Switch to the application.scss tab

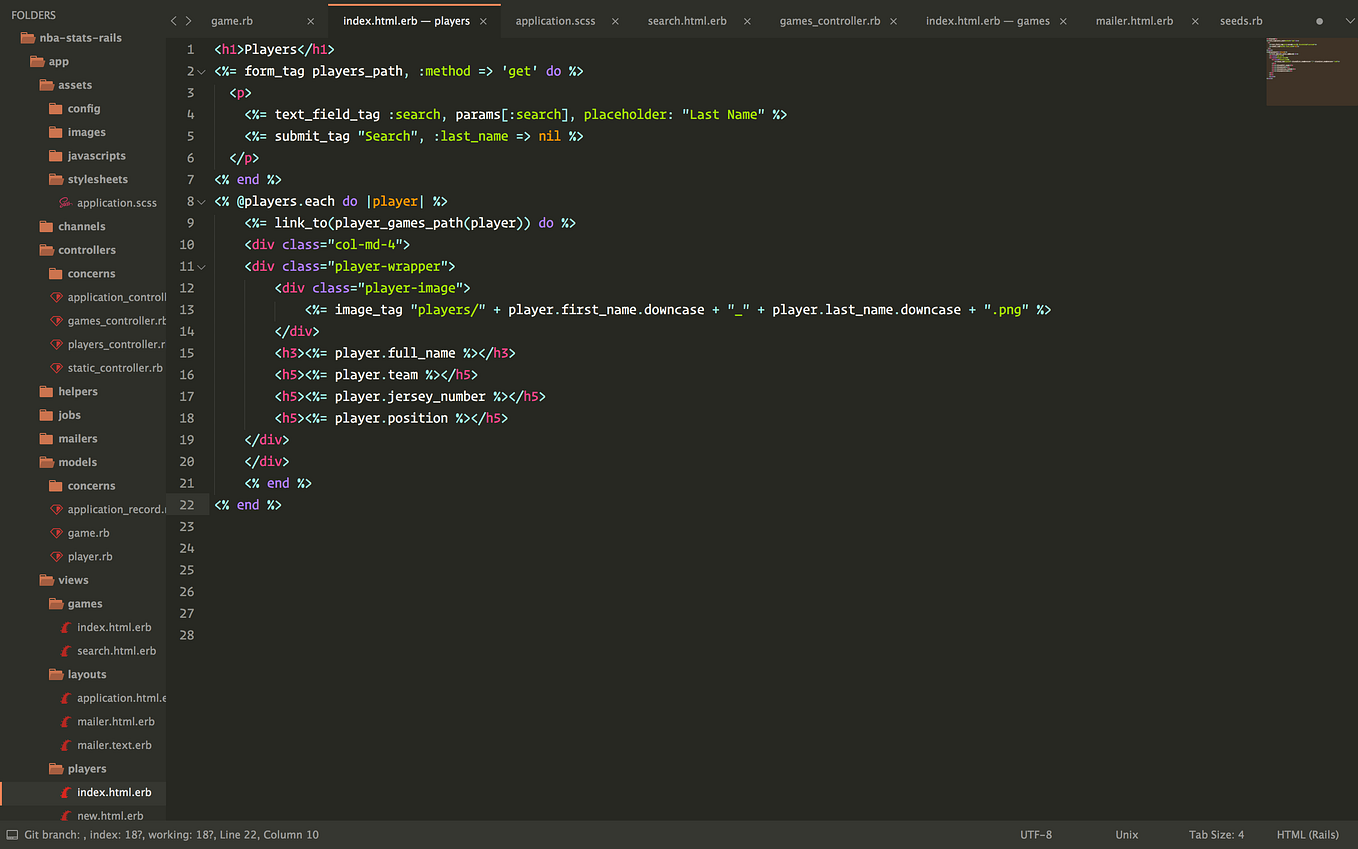[x=556, y=19]
